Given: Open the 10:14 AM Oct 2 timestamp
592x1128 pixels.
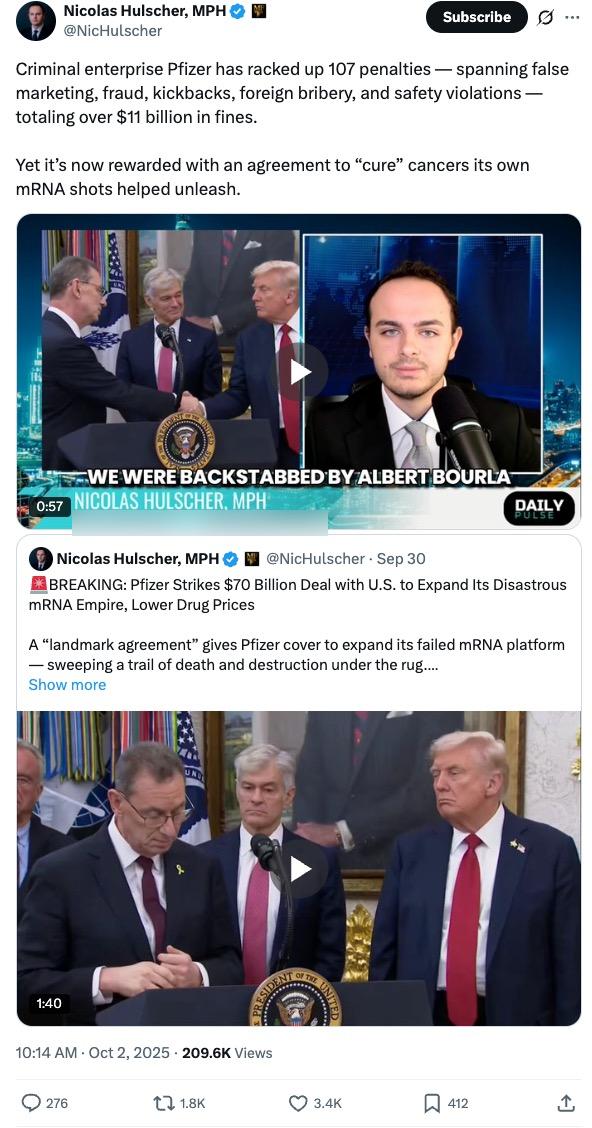Looking at the screenshot, I should coord(93,1052).
